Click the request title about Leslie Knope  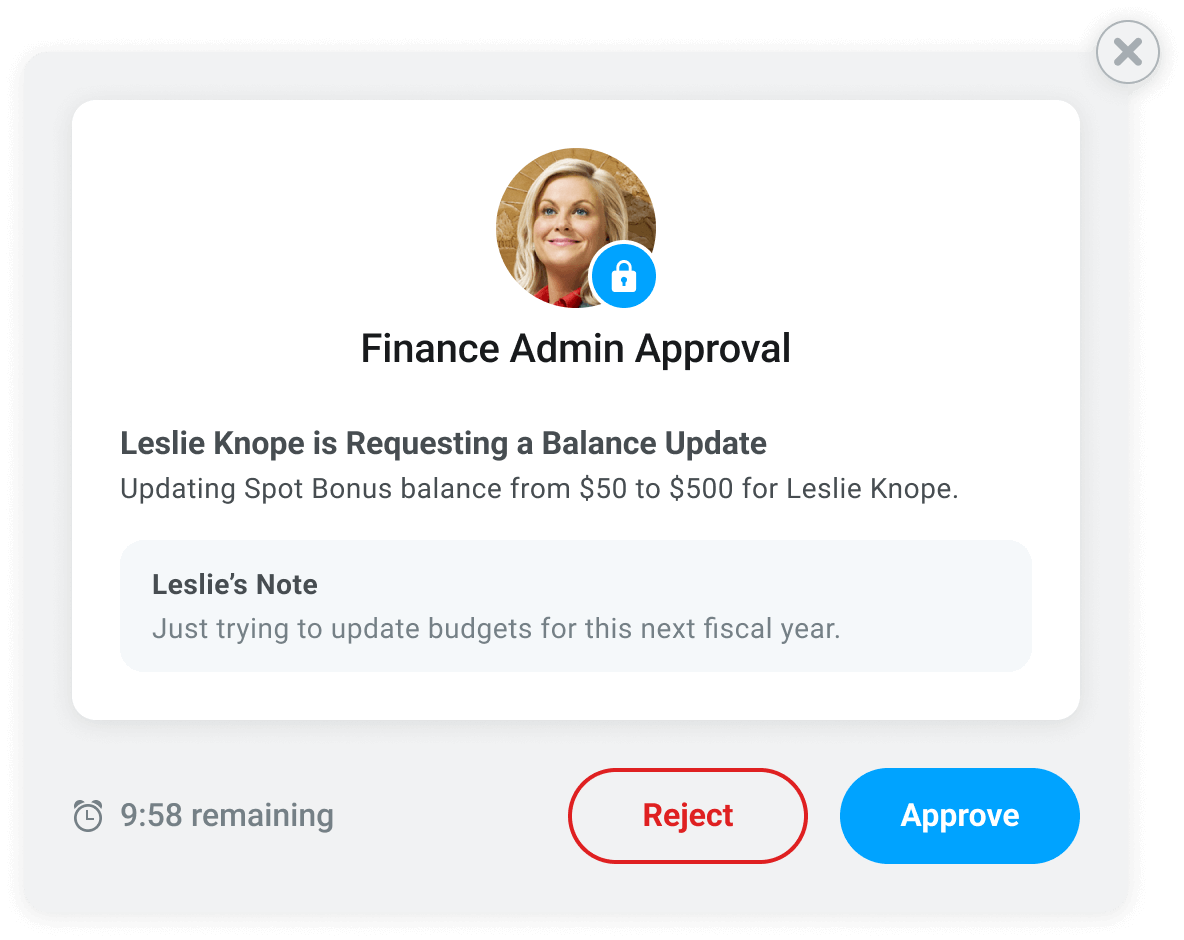click(x=443, y=443)
